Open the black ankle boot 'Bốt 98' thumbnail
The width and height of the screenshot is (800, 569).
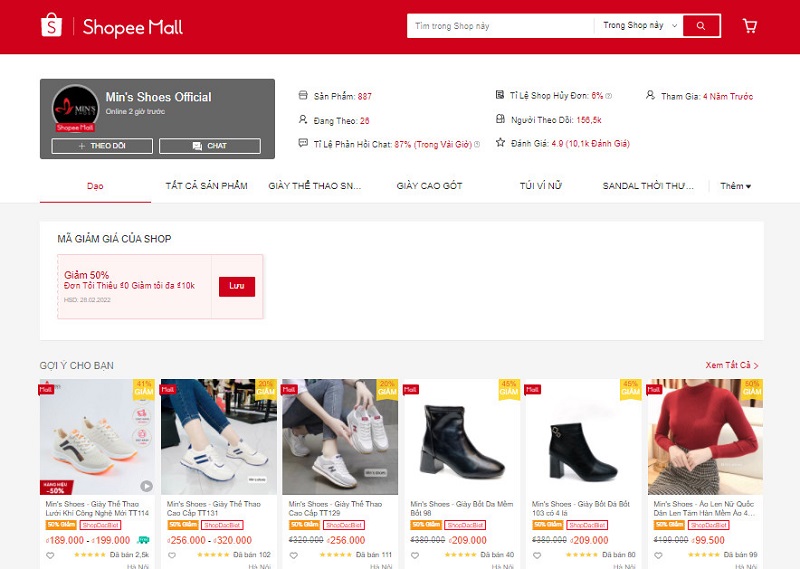460,437
